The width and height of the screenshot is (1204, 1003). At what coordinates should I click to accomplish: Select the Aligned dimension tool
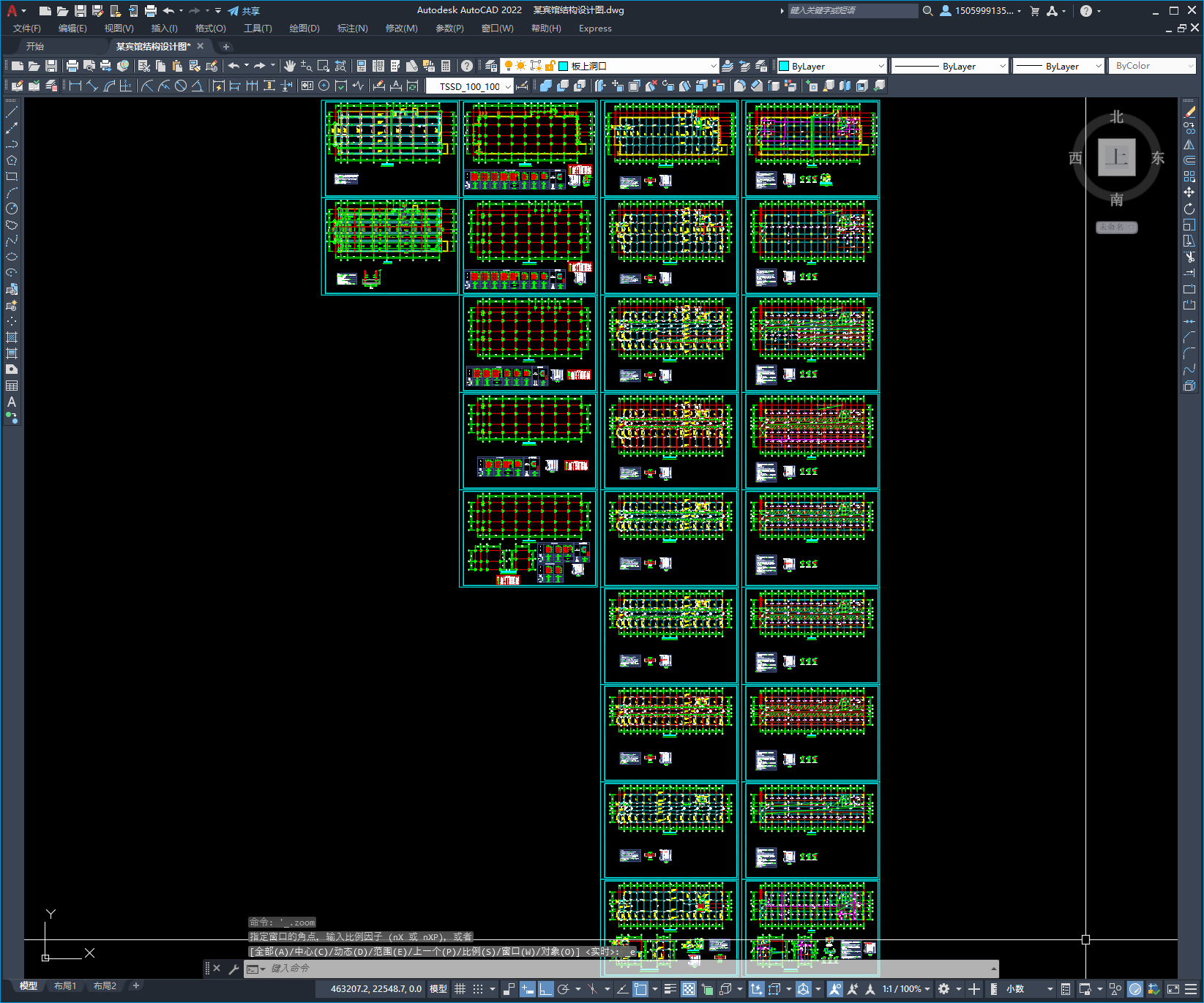tap(92, 86)
